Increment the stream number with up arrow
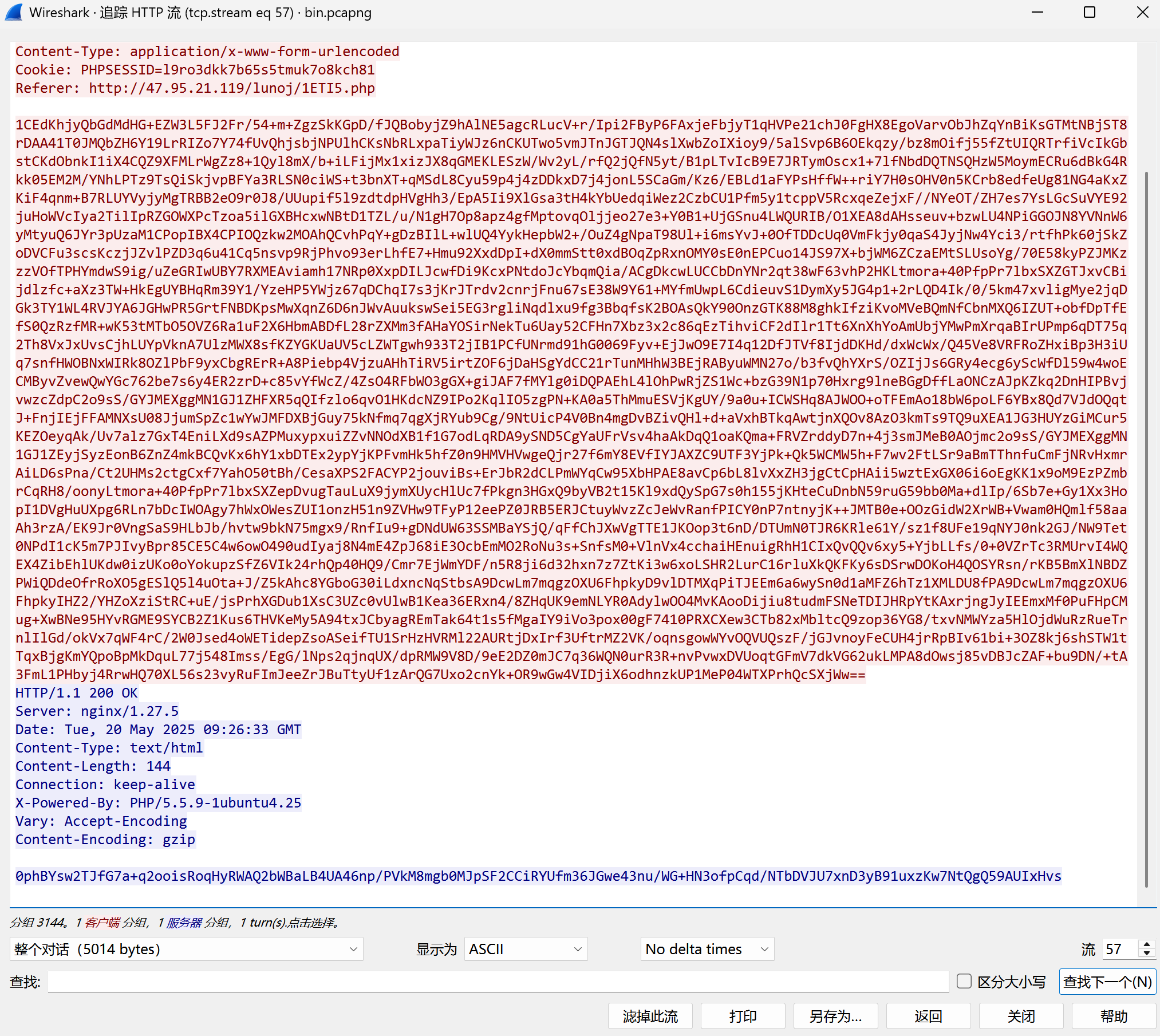Image resolution: width=1160 pixels, height=1036 pixels. pos(1147,944)
